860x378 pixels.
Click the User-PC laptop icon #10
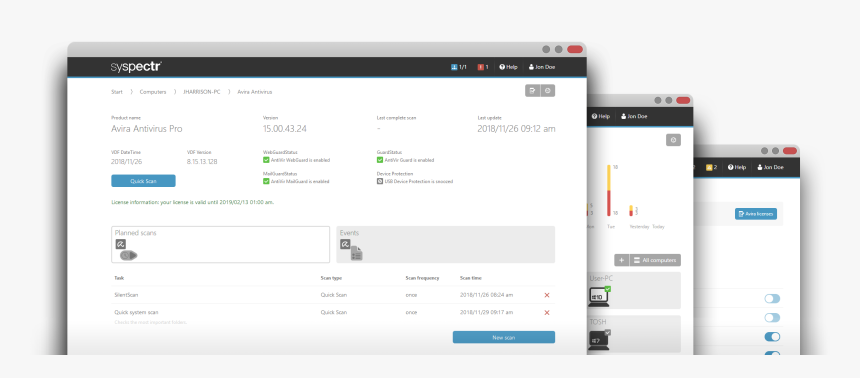point(598,297)
